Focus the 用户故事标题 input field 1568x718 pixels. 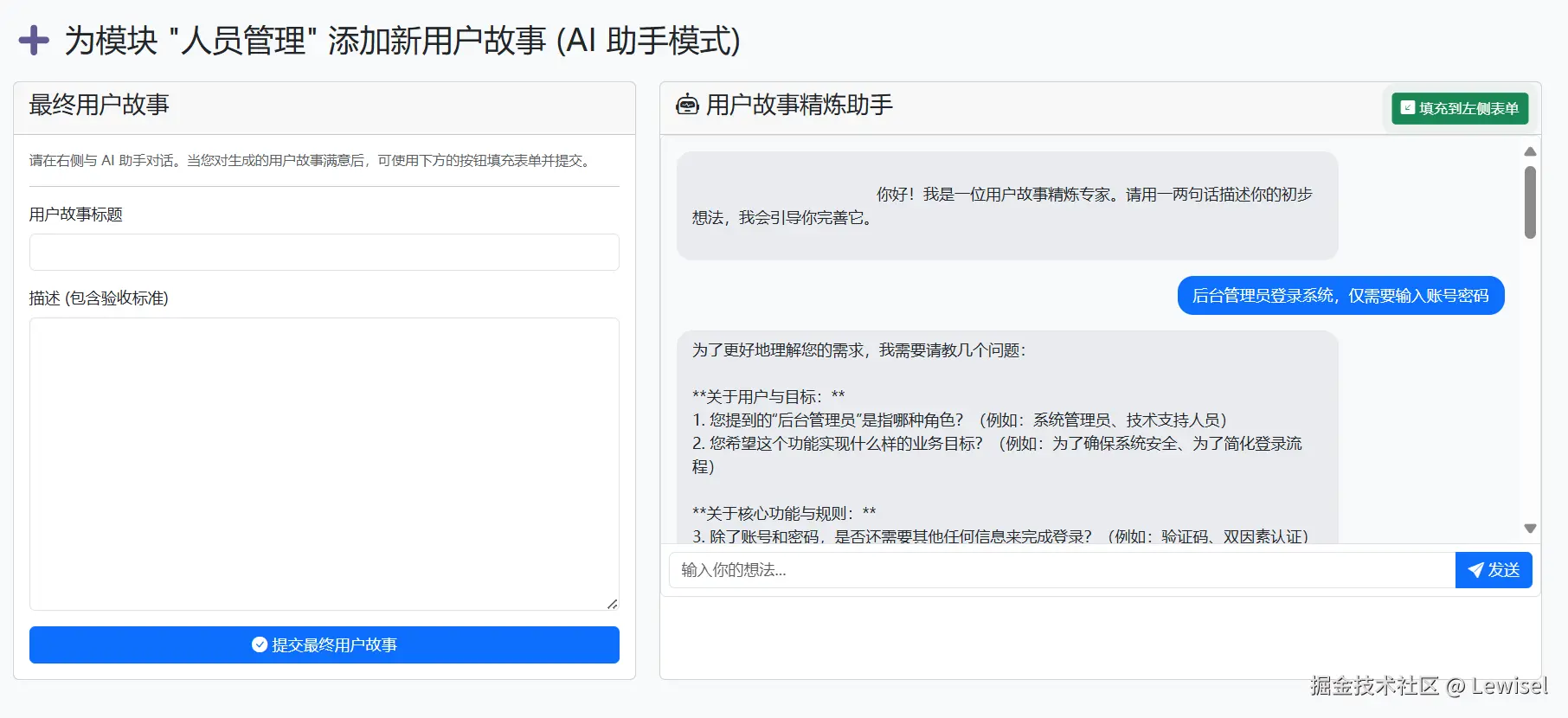pyautogui.click(x=325, y=253)
